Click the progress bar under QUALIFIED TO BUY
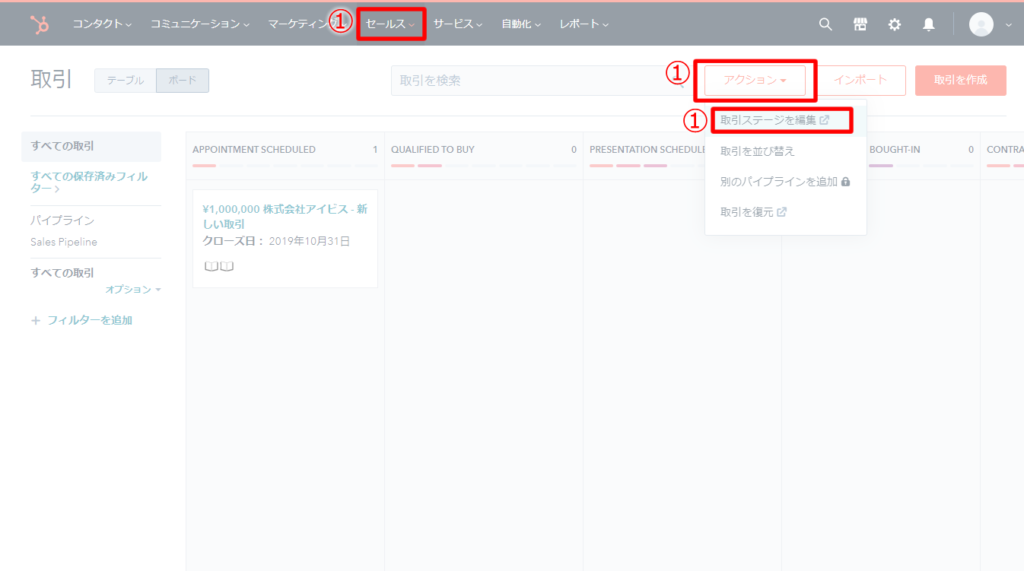This screenshot has width=1024, height=571. click(x=483, y=166)
